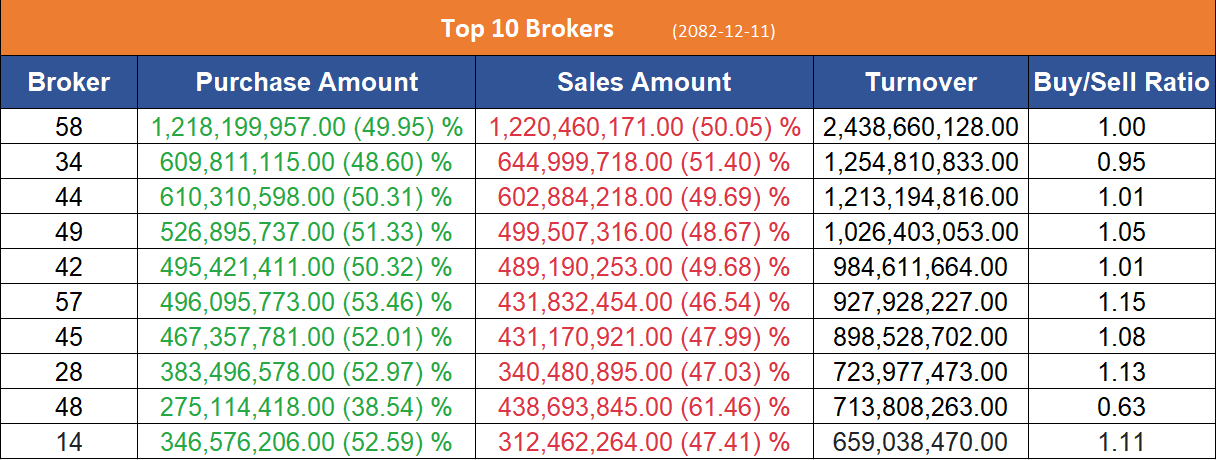Image resolution: width=1216 pixels, height=460 pixels.
Task: Select the Sales Amount column header
Action: (x=644, y=82)
